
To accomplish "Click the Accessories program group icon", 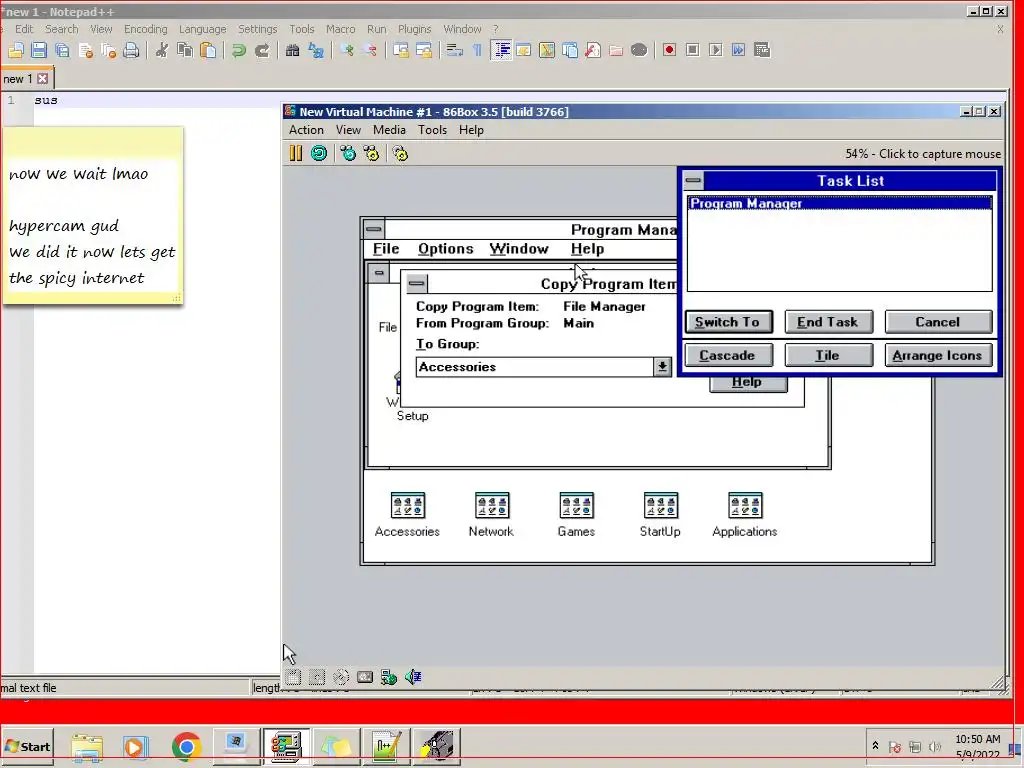I will click(x=407, y=515).
